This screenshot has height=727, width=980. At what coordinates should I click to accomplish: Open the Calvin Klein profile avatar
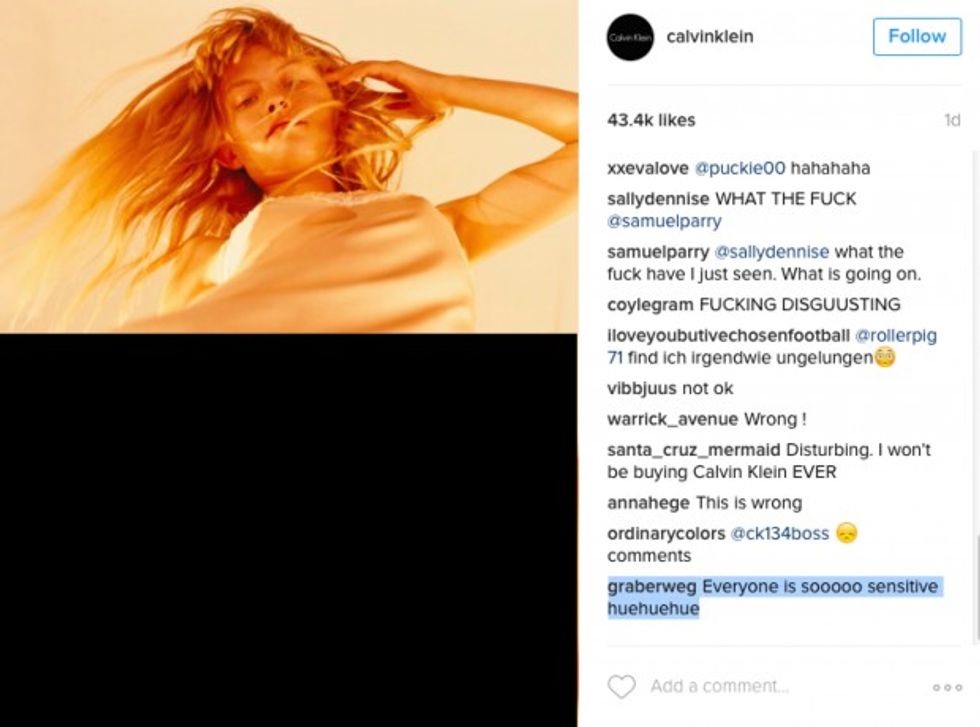tap(630, 38)
